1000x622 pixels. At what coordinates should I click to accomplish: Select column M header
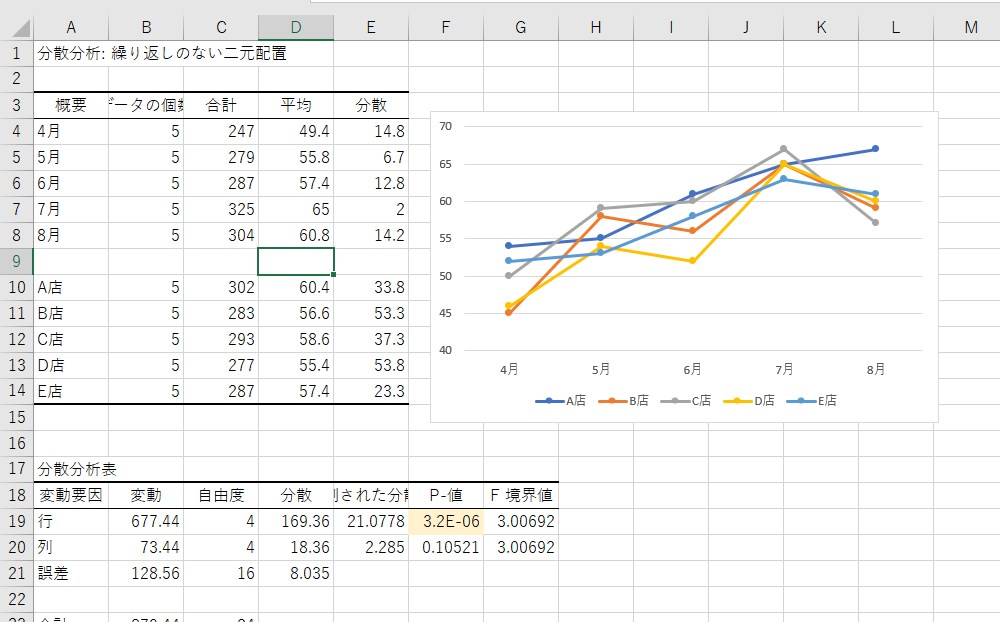click(971, 27)
